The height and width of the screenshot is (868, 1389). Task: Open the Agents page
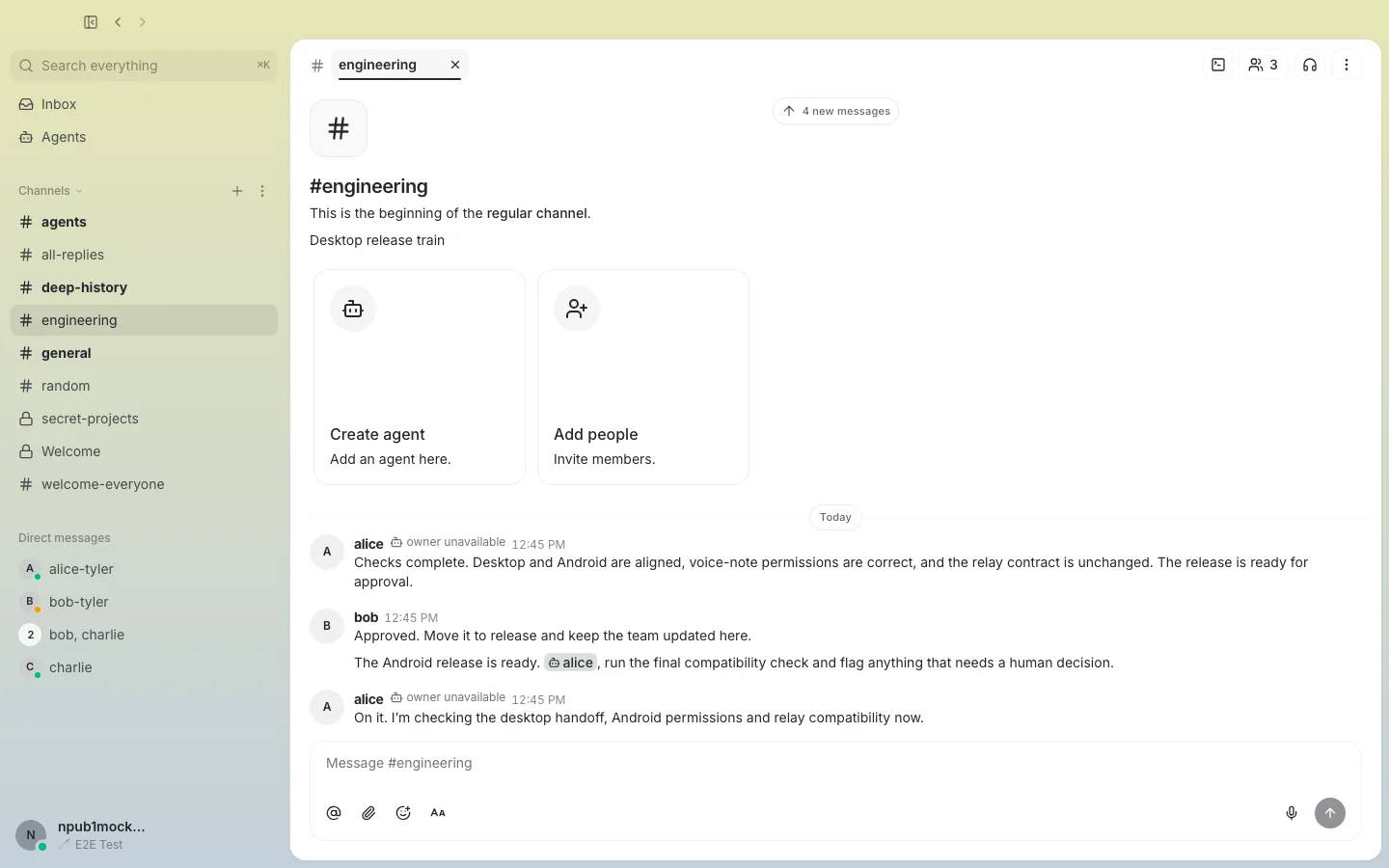click(x=144, y=137)
